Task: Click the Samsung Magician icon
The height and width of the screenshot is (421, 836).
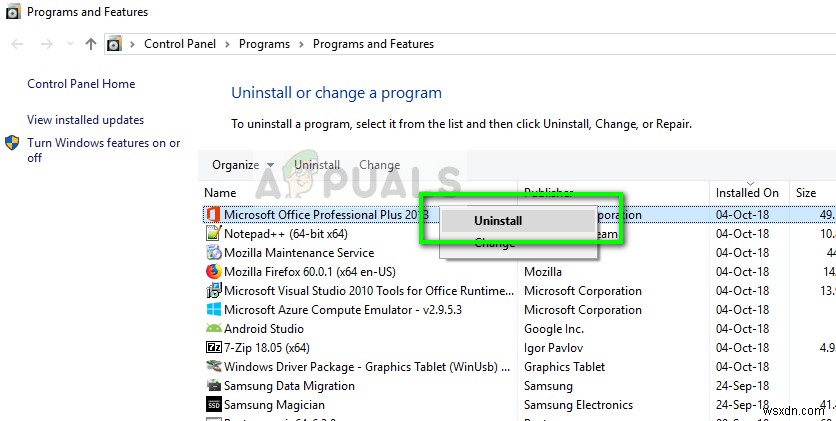Action: (213, 405)
